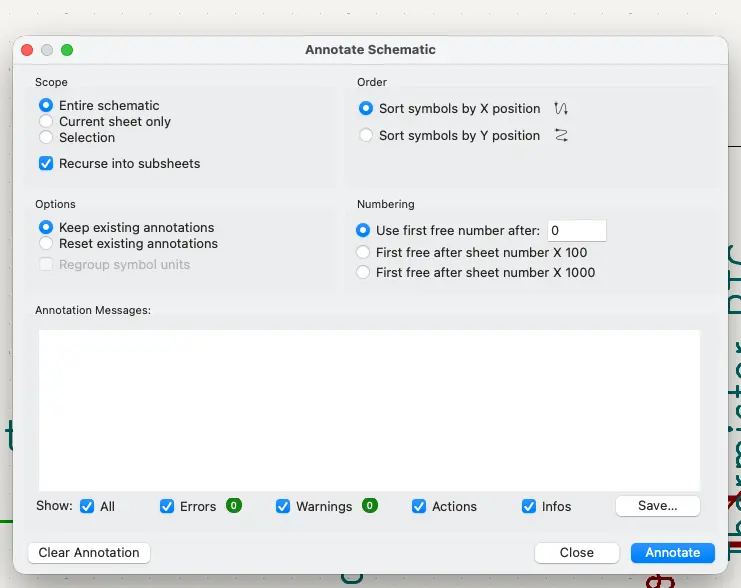The image size is (741, 588).
Task: Click the Order section heading
Action: [372, 82]
